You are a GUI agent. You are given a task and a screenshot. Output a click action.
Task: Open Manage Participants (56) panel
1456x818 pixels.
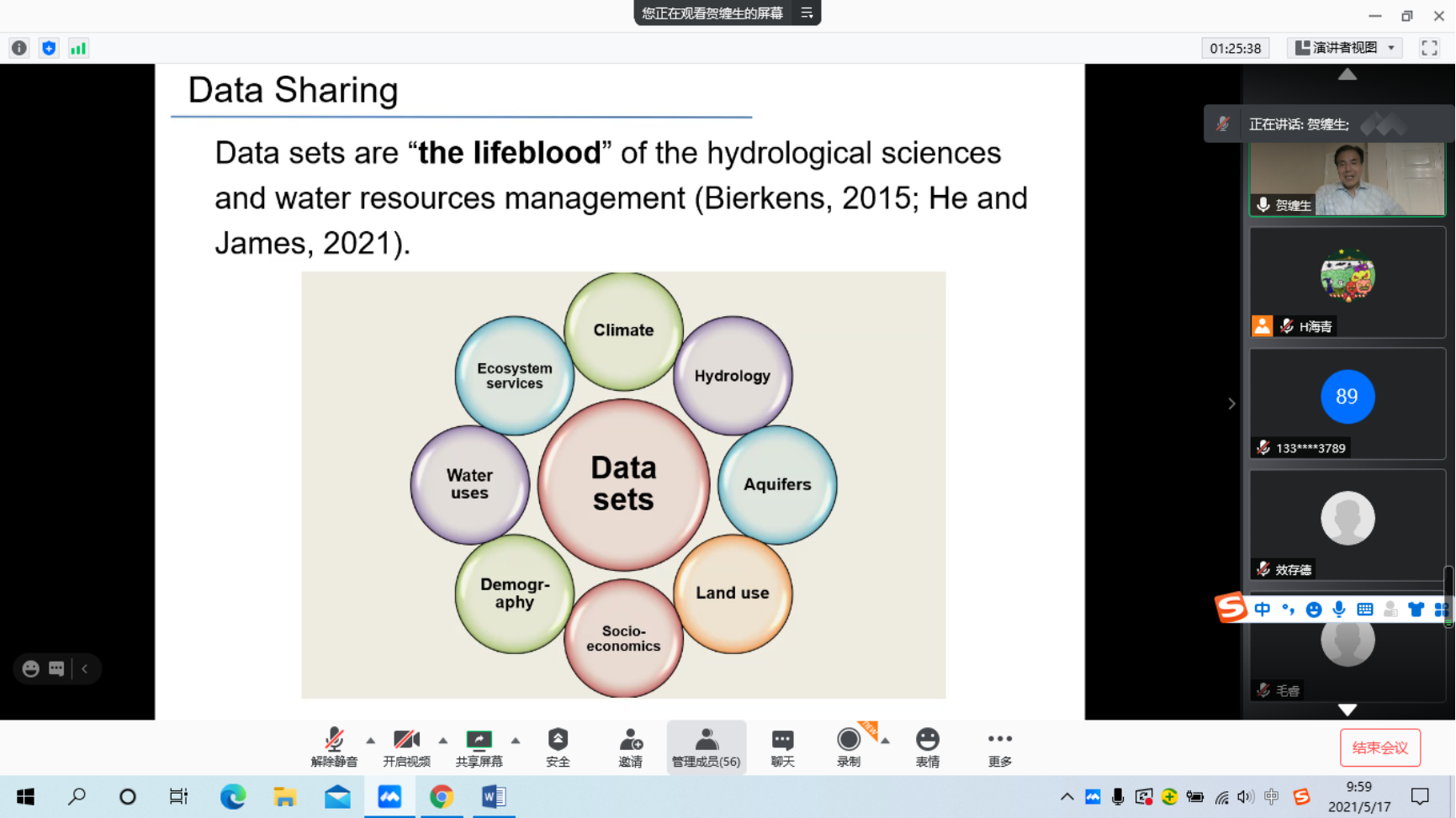[706, 747]
